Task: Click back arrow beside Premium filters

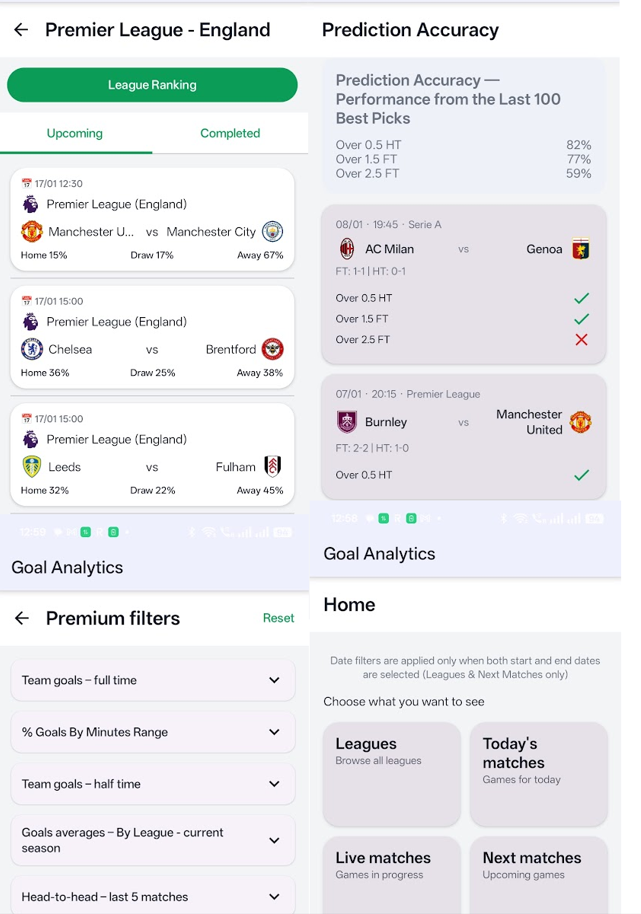Action: (x=21, y=618)
